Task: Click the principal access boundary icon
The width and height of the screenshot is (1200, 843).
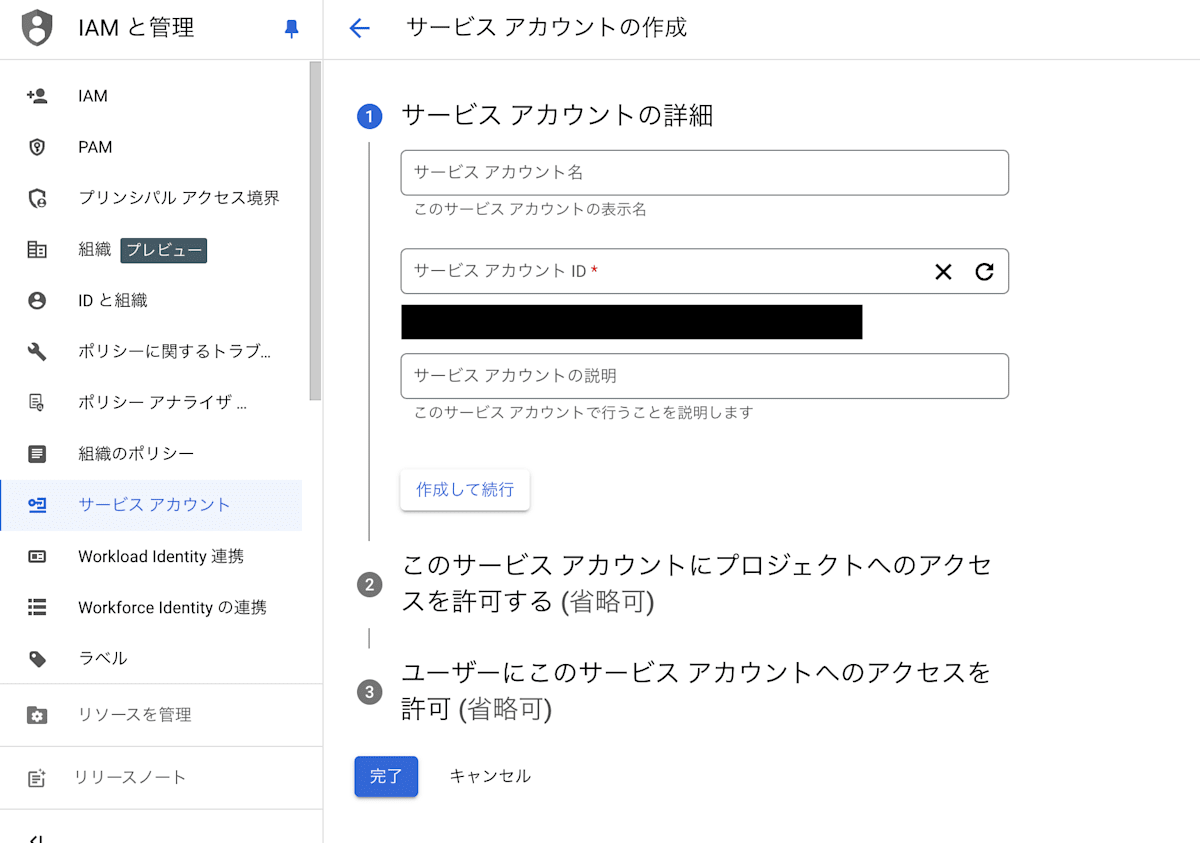Action: tap(37, 198)
